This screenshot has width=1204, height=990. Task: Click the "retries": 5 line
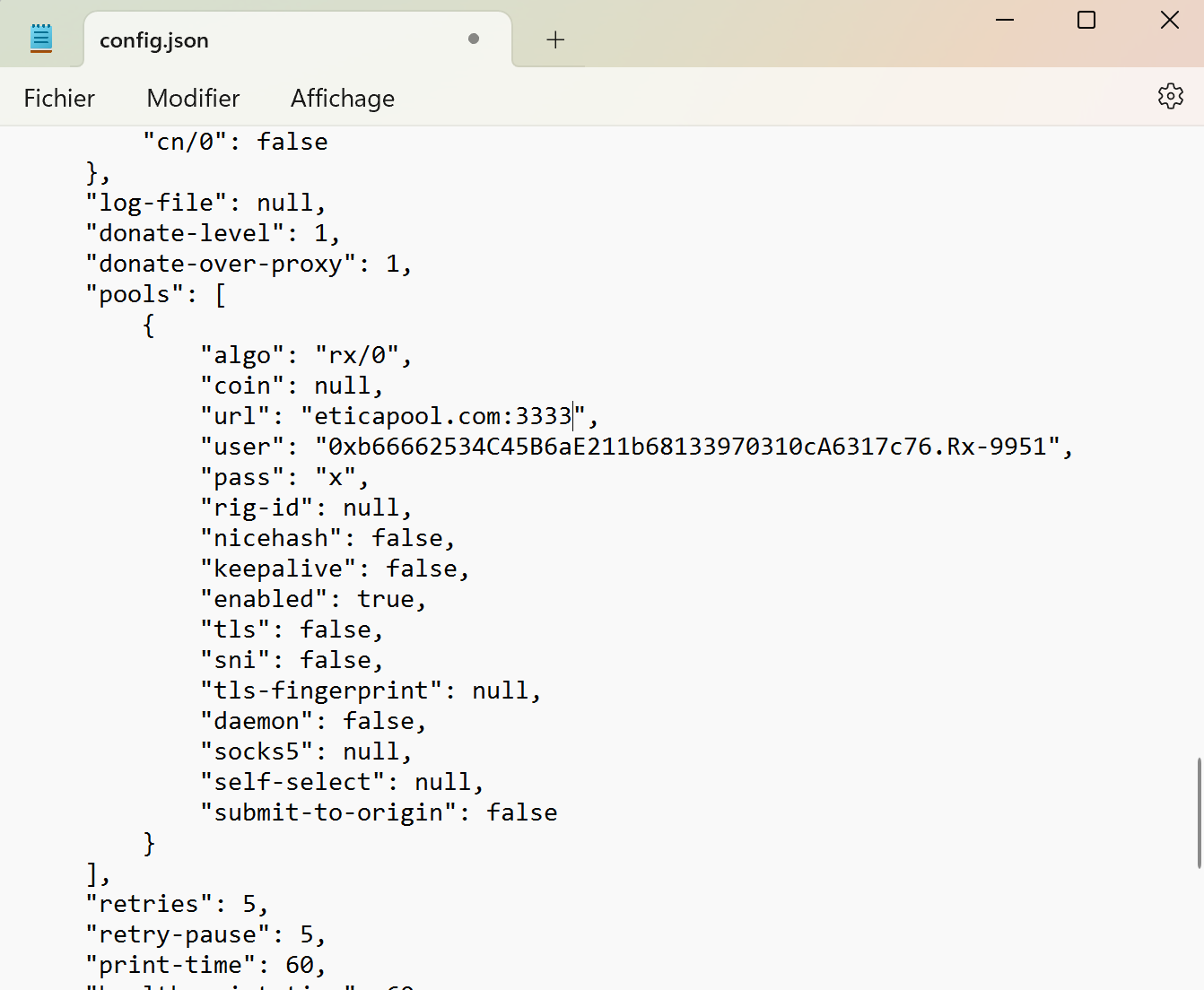[x=177, y=905]
